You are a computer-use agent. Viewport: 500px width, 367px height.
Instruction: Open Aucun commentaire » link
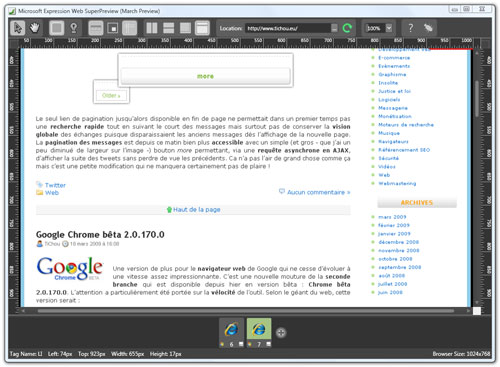[x=318, y=192]
